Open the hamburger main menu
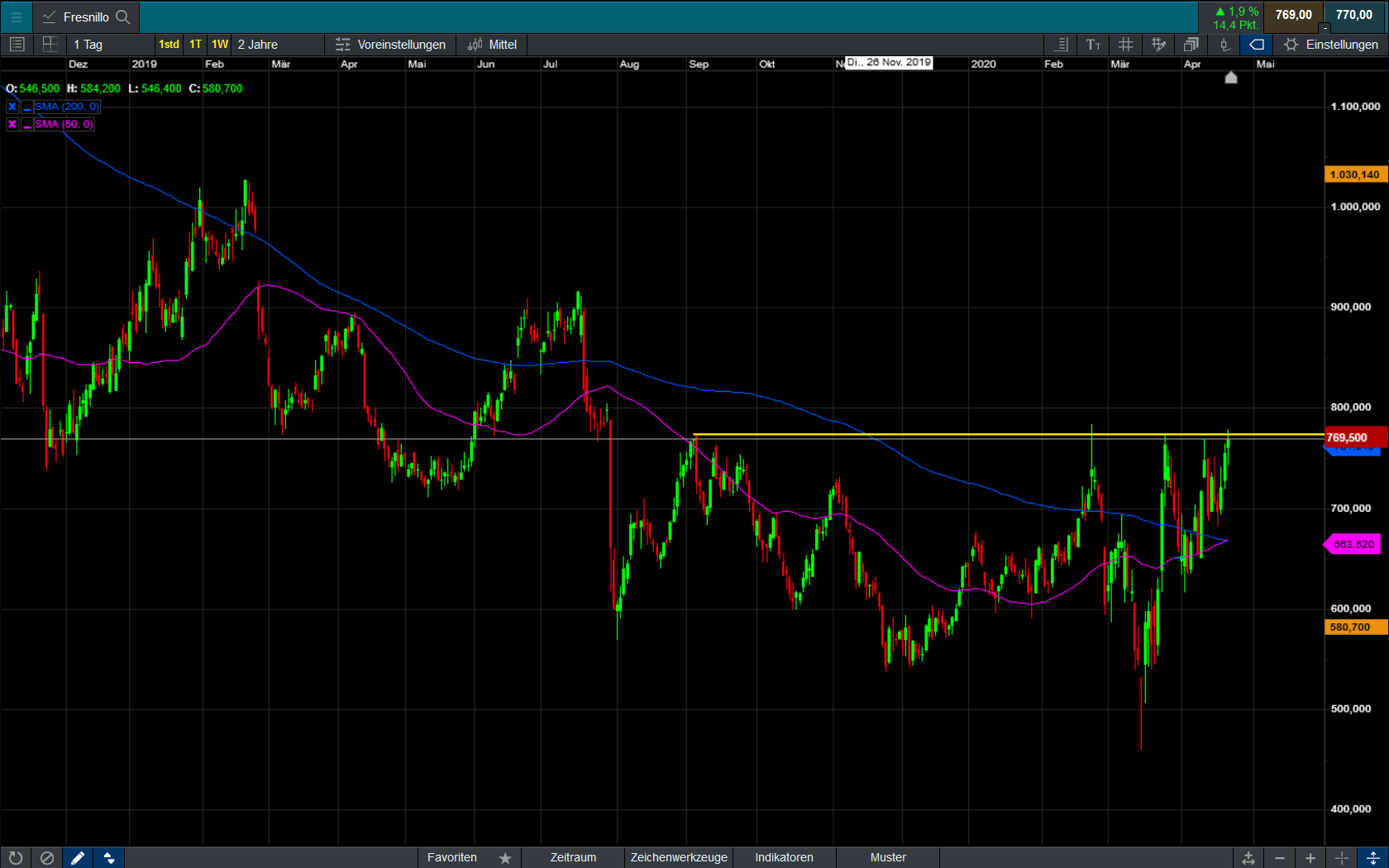The height and width of the screenshot is (868, 1389). point(16,17)
